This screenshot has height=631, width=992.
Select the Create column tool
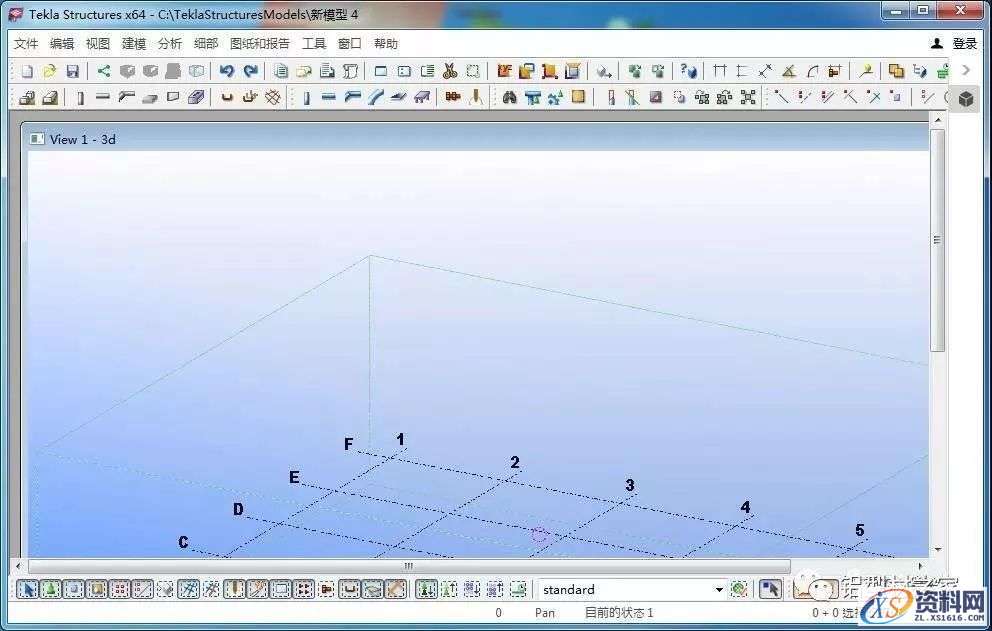pos(81,97)
